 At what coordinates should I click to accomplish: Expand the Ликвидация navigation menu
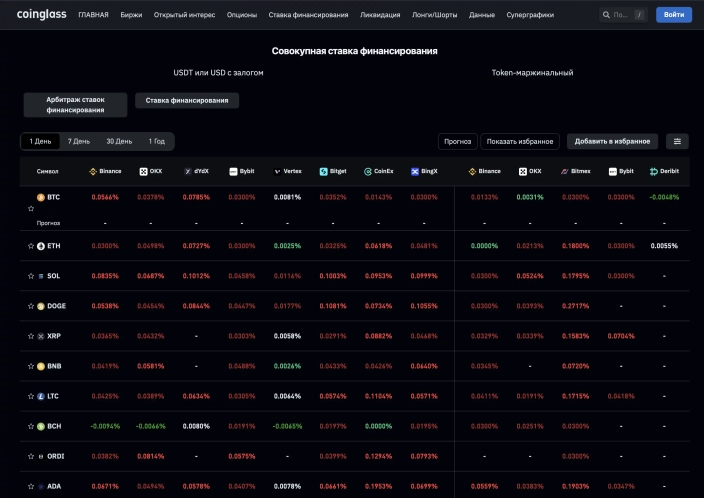(380, 16)
